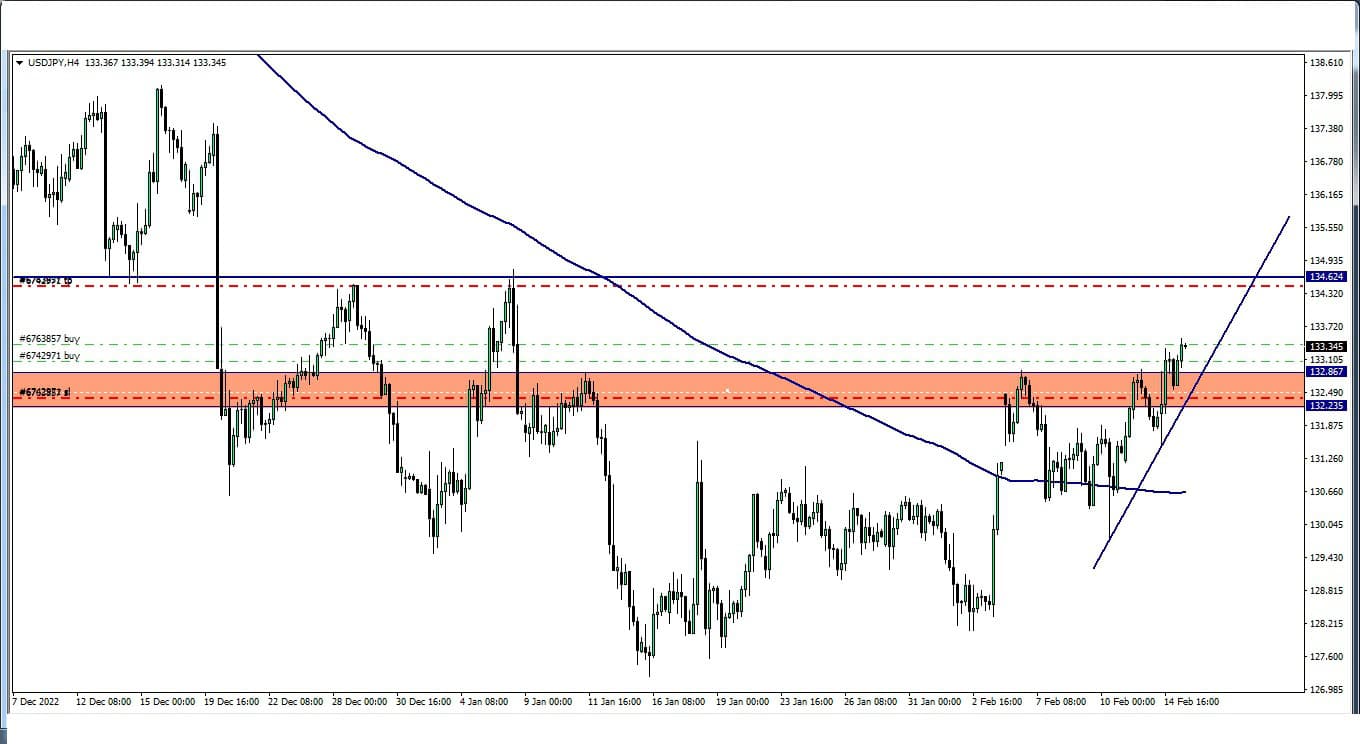The width and height of the screenshot is (1360, 744).
Task: Click the 132.867 rectangle top price tag
Action: point(1326,371)
